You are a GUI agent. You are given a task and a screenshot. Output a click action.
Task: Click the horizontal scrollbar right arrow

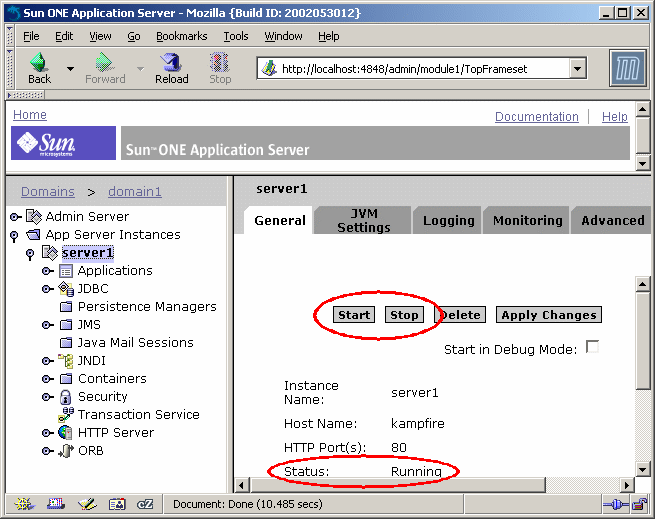point(626,485)
